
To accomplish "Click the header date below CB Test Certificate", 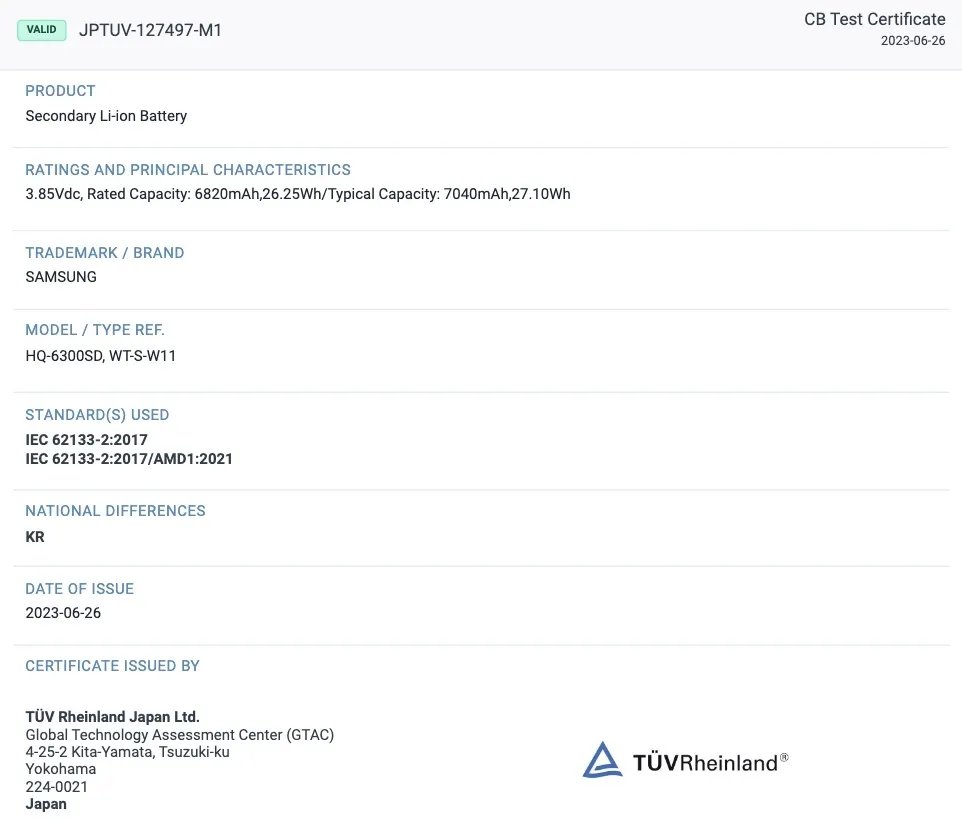I will (912, 41).
